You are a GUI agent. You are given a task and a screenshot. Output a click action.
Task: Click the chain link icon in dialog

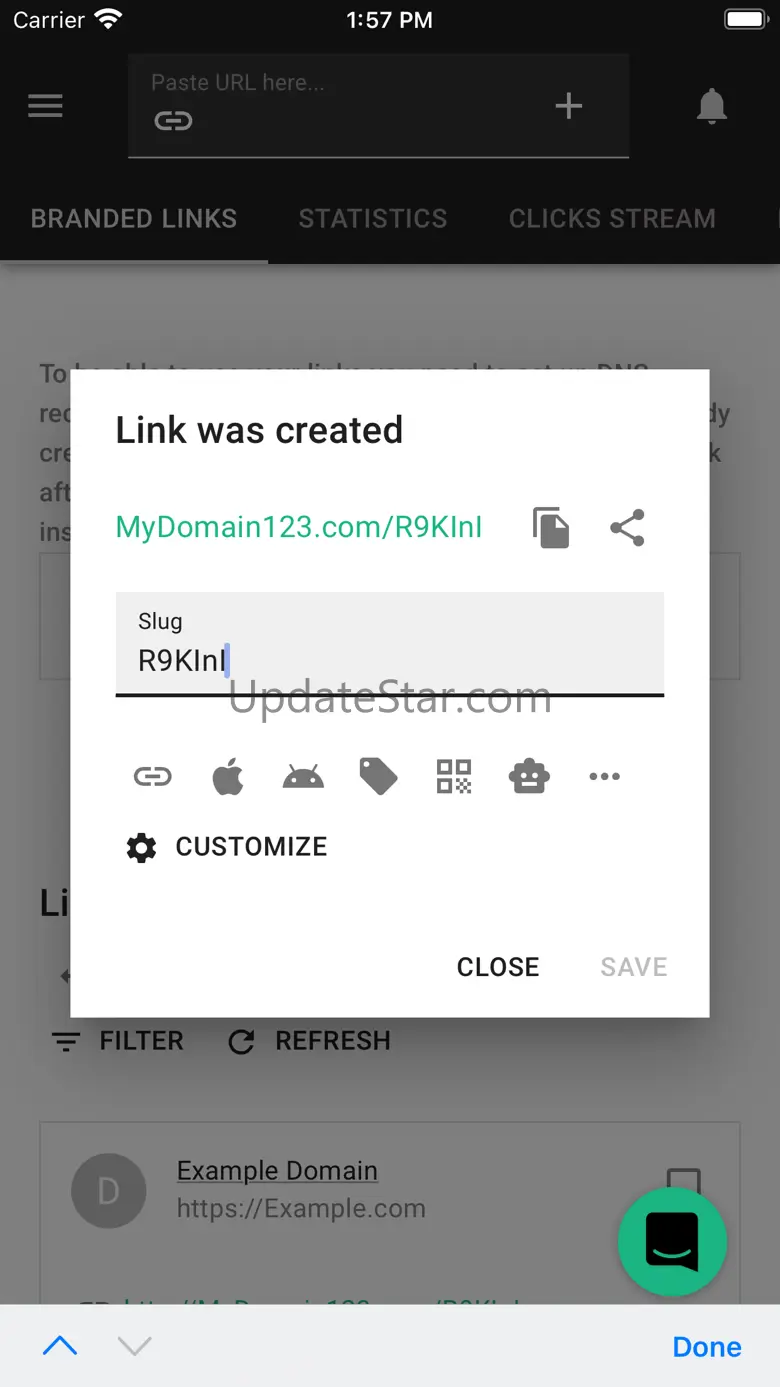click(x=153, y=776)
